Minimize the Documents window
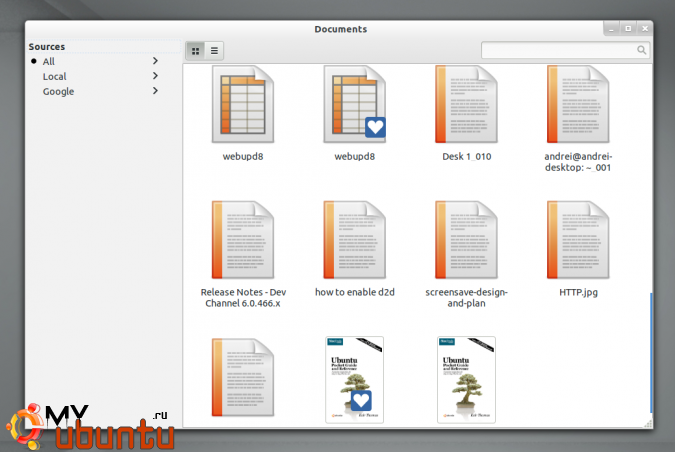 [x=611, y=28]
